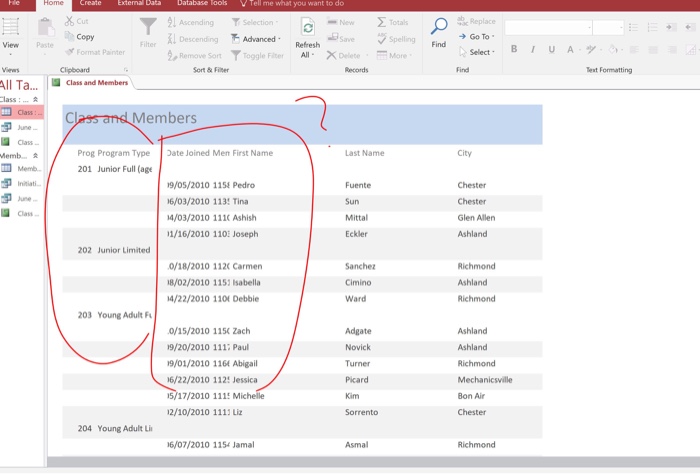Collapse the Class group in navigation pane
Viewport: 700px width, 474px height.
37,100
